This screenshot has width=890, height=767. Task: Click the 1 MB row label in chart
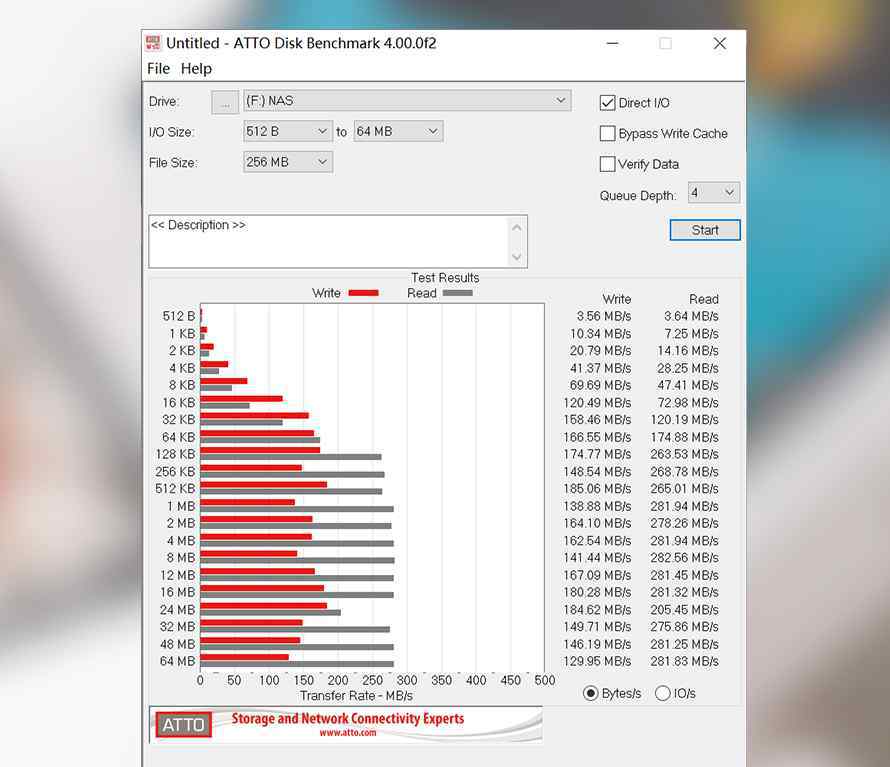coord(180,506)
